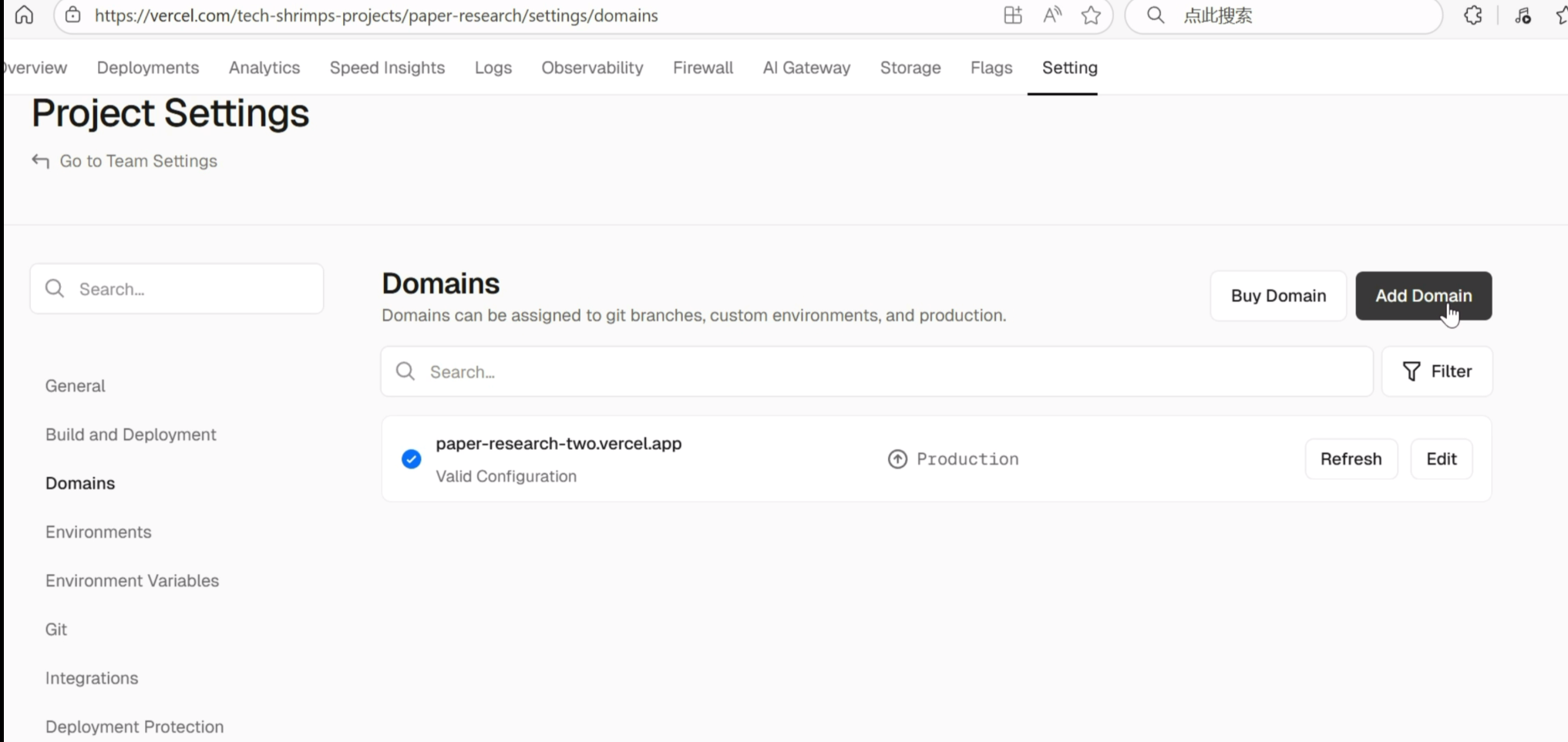Viewport: 1568px width, 742px height.
Task: Click the read aloud icon
Action: click(1052, 15)
